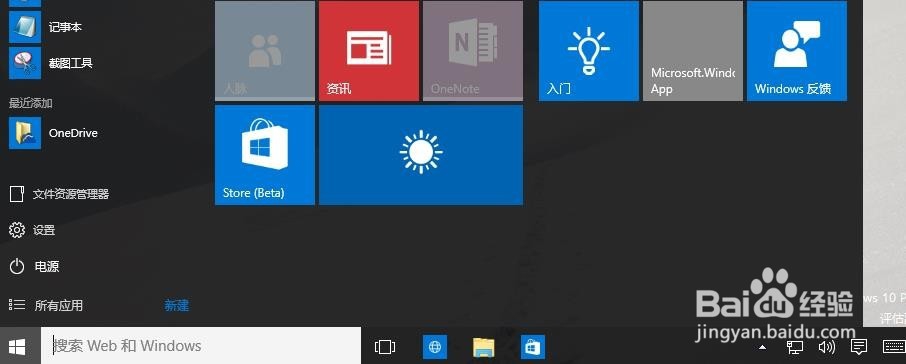
Task: Open Task View from the taskbar
Action: (x=385, y=347)
